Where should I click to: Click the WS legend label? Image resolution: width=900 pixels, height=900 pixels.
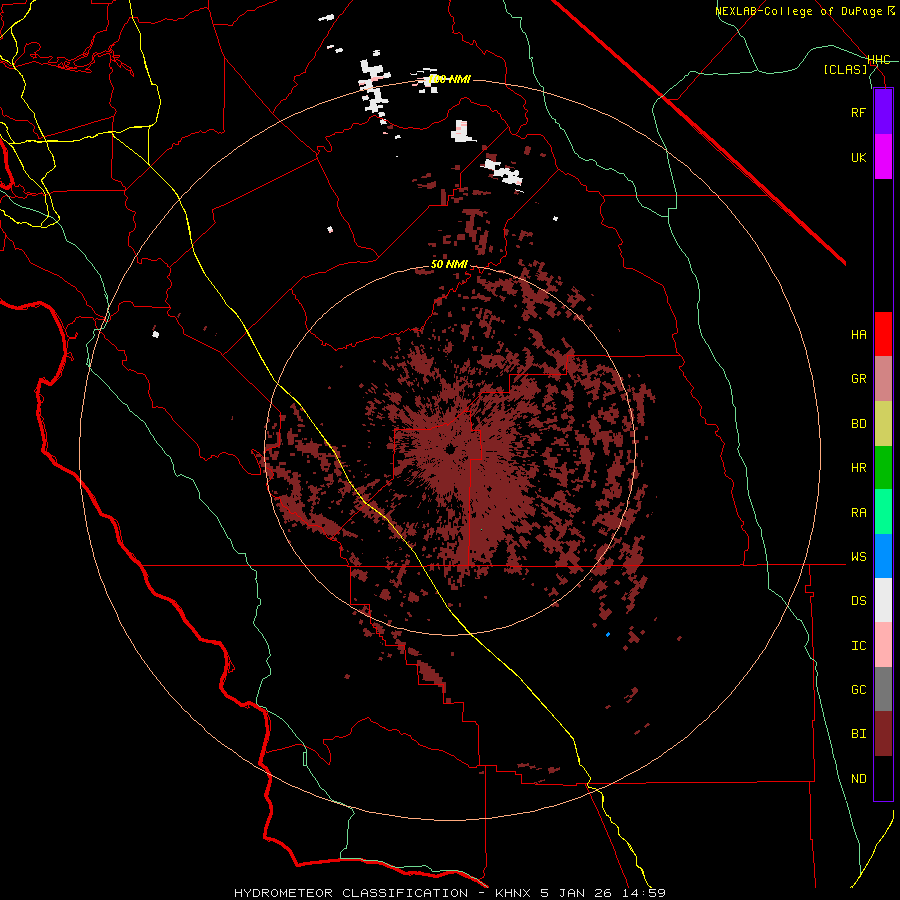point(858,556)
